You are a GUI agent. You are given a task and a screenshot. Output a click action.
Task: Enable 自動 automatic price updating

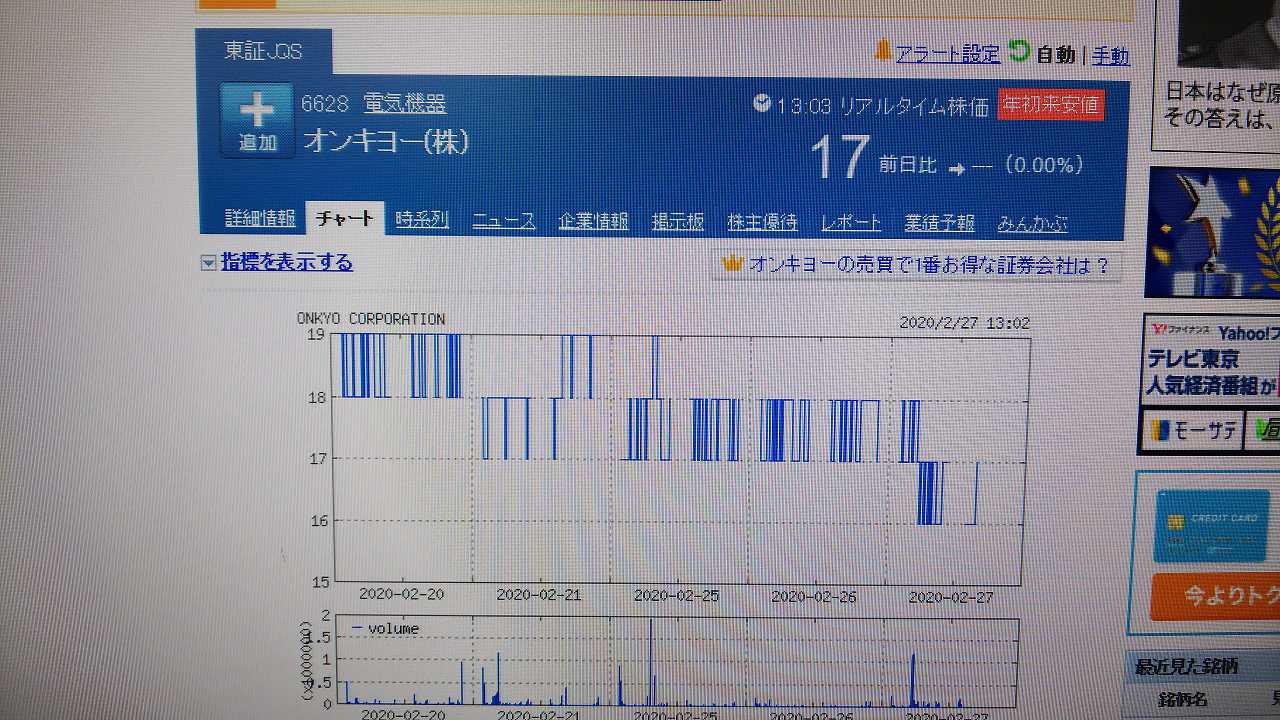click(x=1055, y=55)
